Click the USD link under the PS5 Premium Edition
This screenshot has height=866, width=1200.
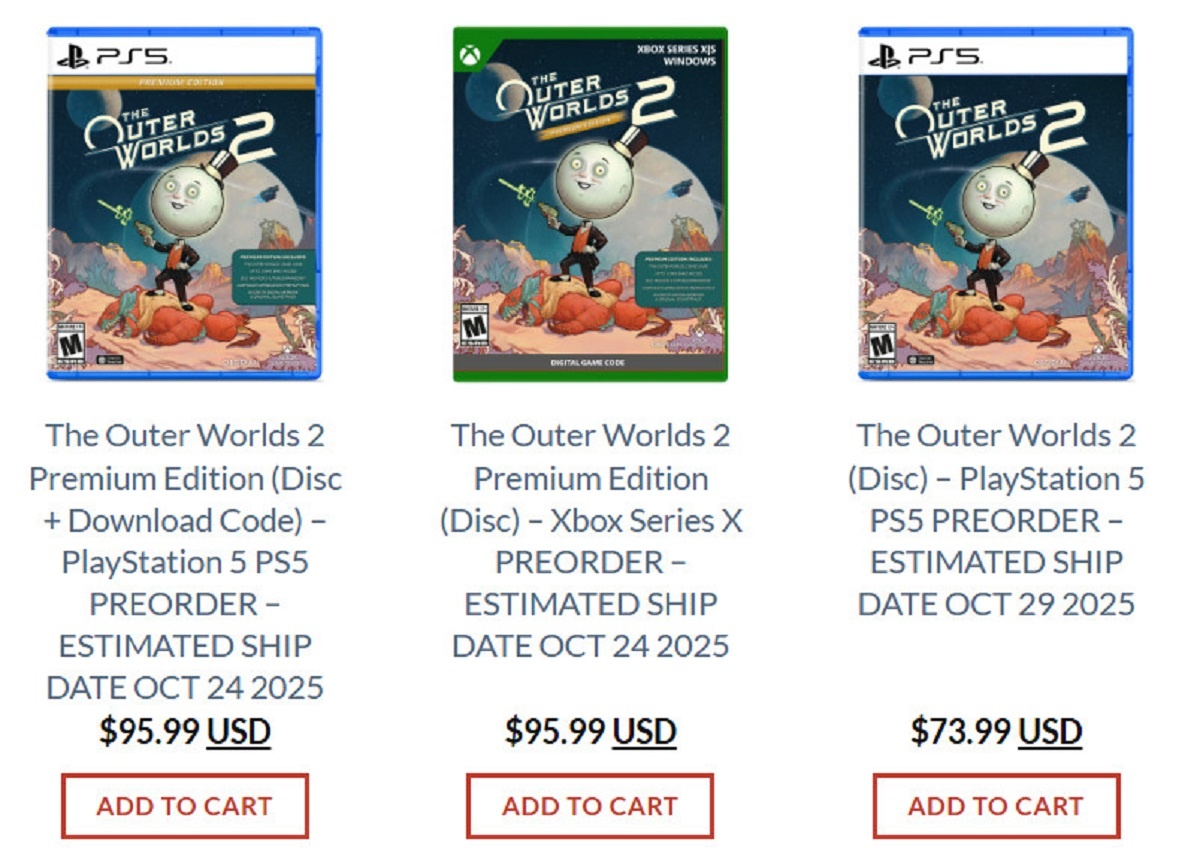coord(239,732)
